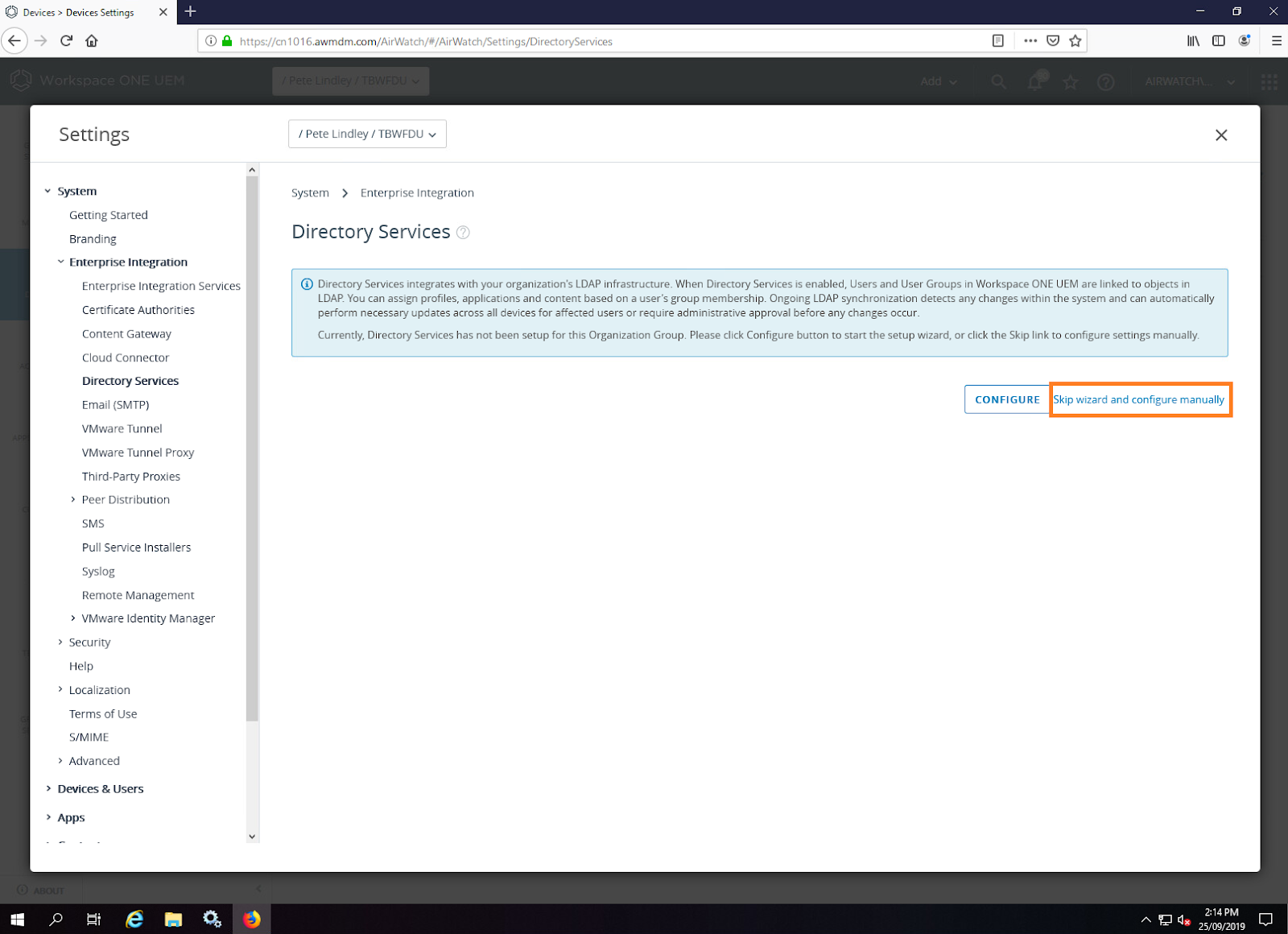Image resolution: width=1288 pixels, height=934 pixels.
Task: Click the help icon beside Directory Services
Action: [x=463, y=233]
